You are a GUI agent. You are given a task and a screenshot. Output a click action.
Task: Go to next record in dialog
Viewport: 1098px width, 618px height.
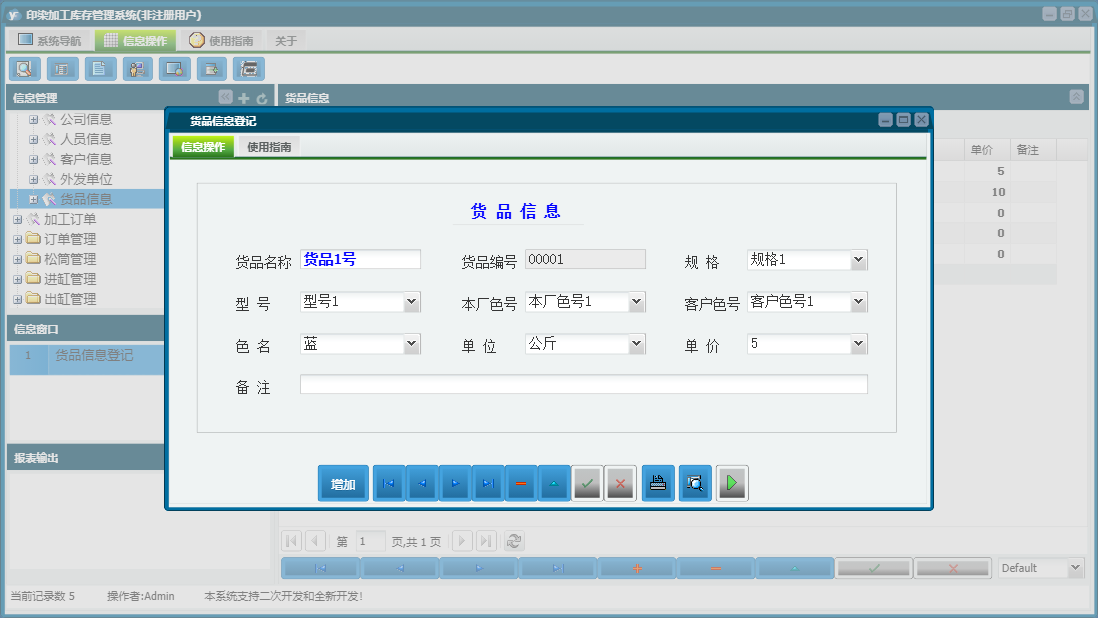tap(455, 483)
